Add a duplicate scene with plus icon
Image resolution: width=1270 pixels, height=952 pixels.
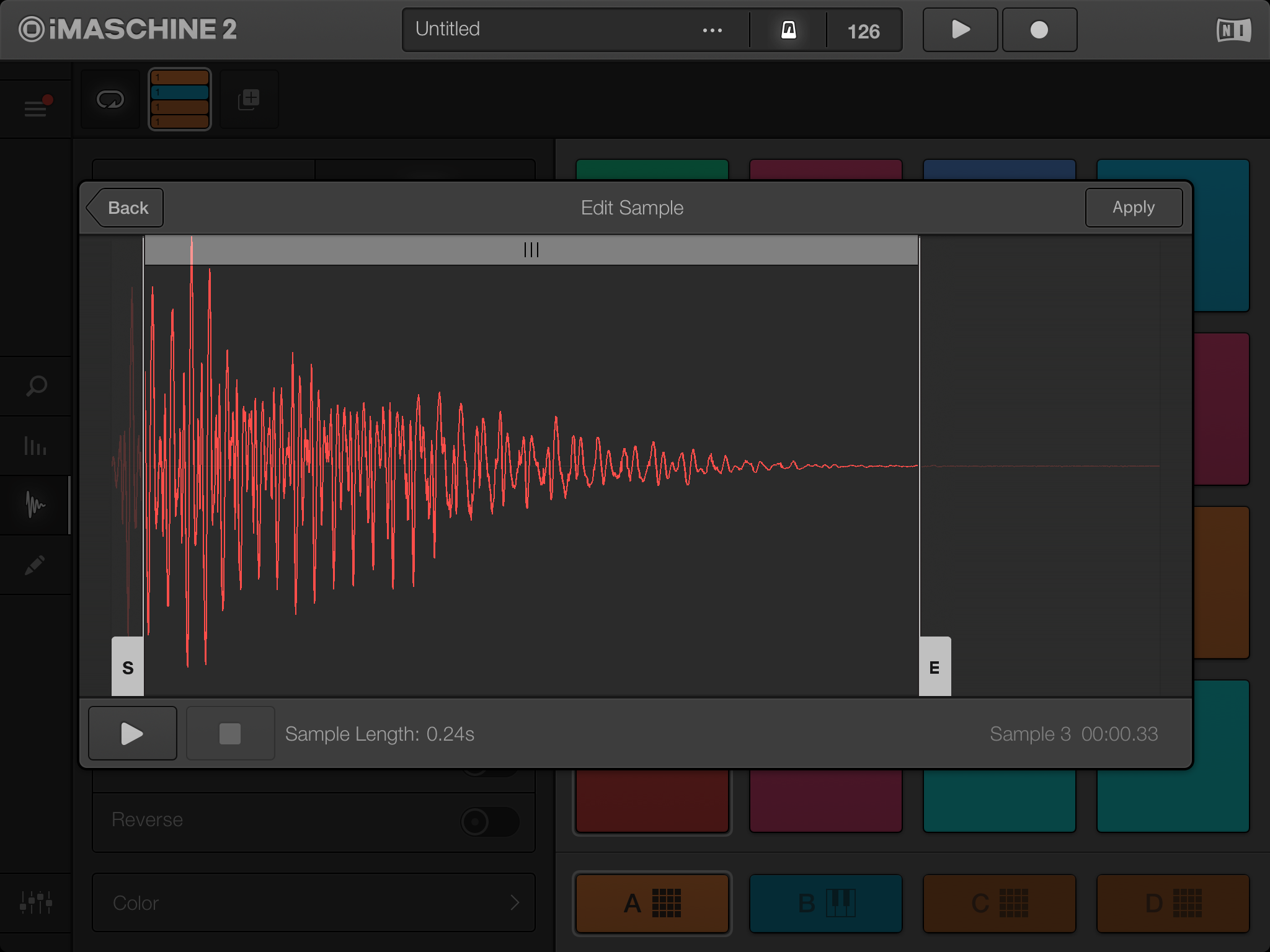249,99
